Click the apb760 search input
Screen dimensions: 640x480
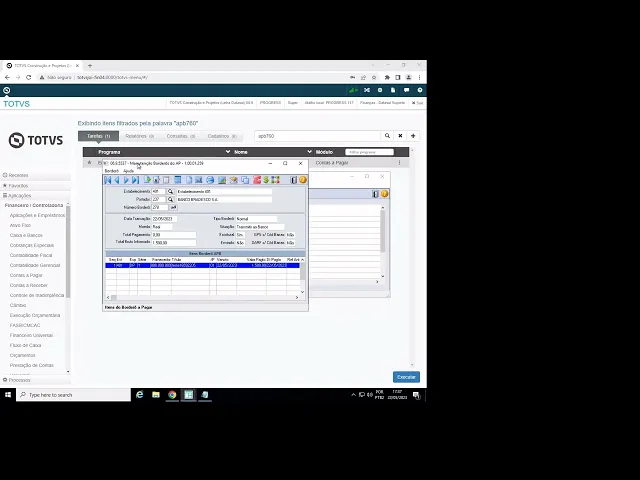318,136
